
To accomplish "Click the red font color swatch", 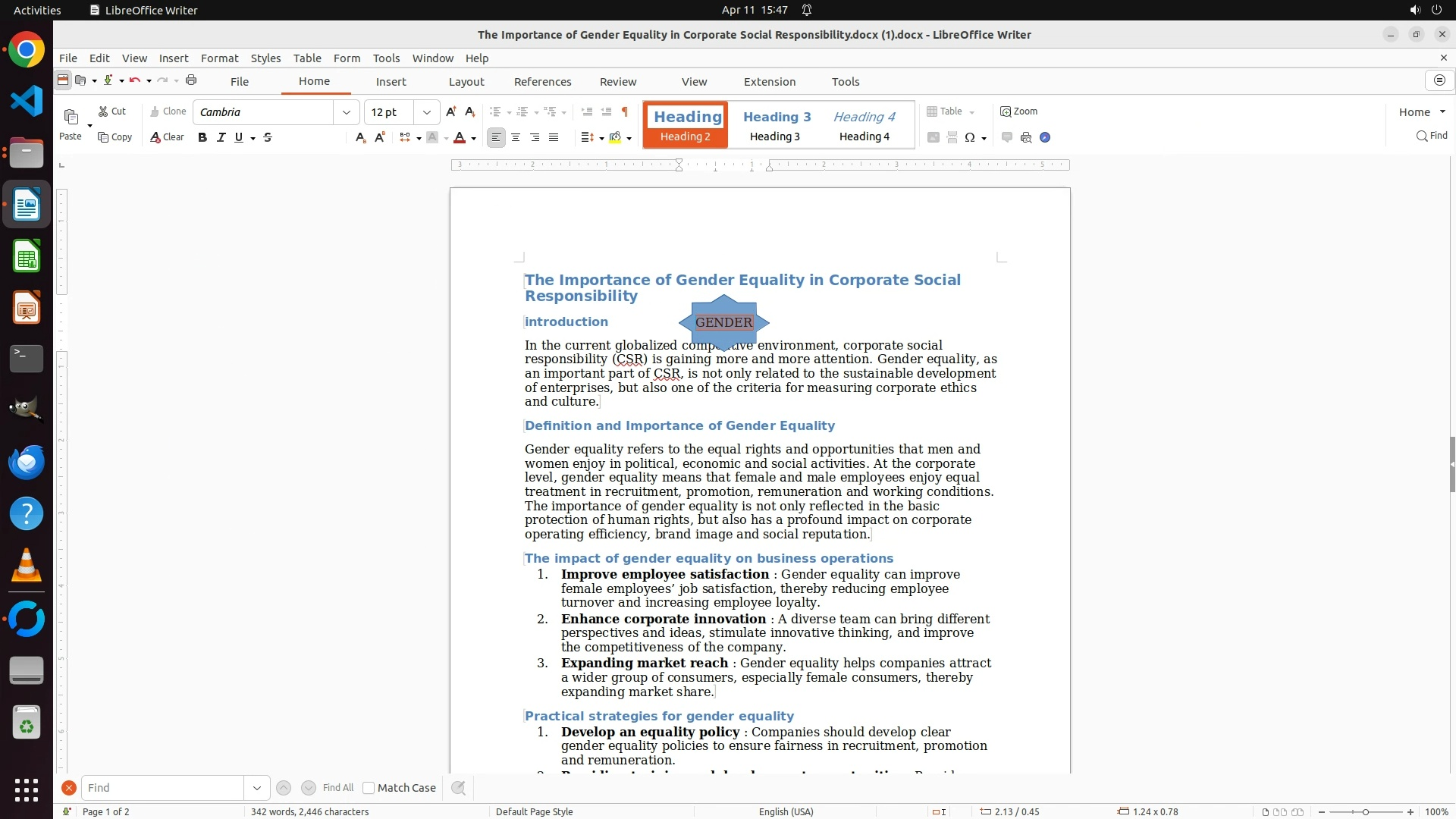I will 460,137.
